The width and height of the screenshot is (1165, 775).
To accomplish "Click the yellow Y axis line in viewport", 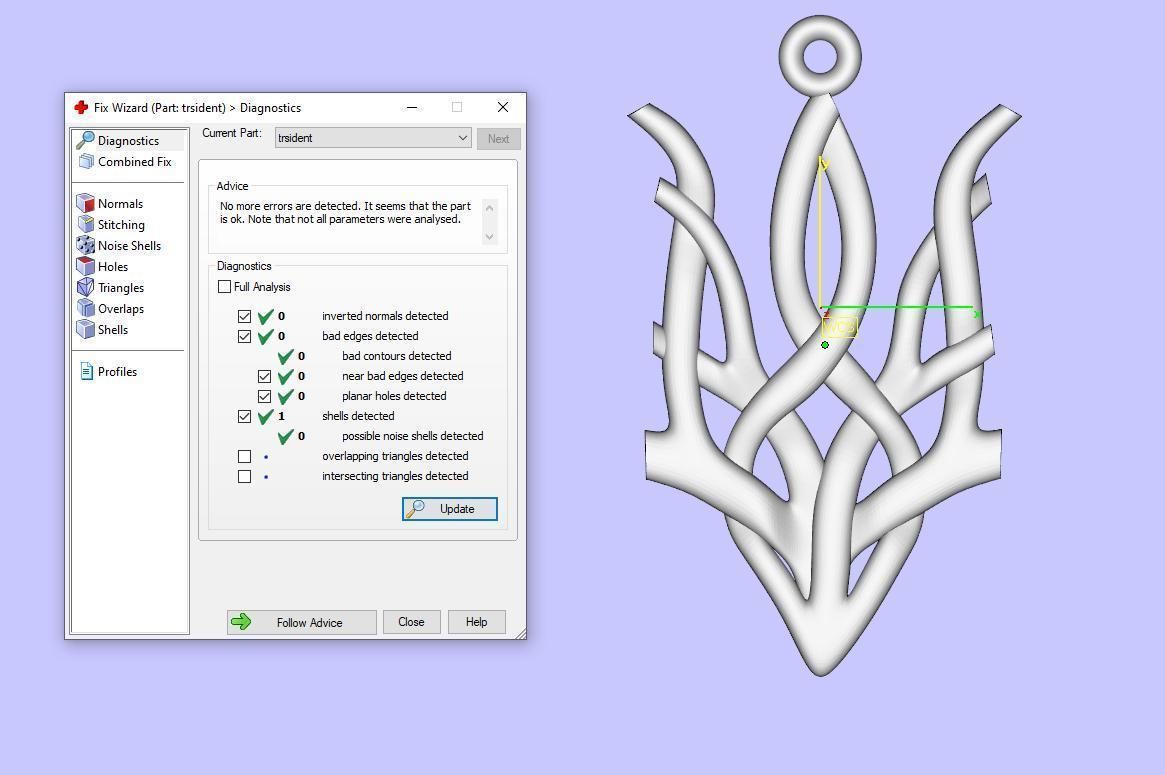I will tap(820, 232).
